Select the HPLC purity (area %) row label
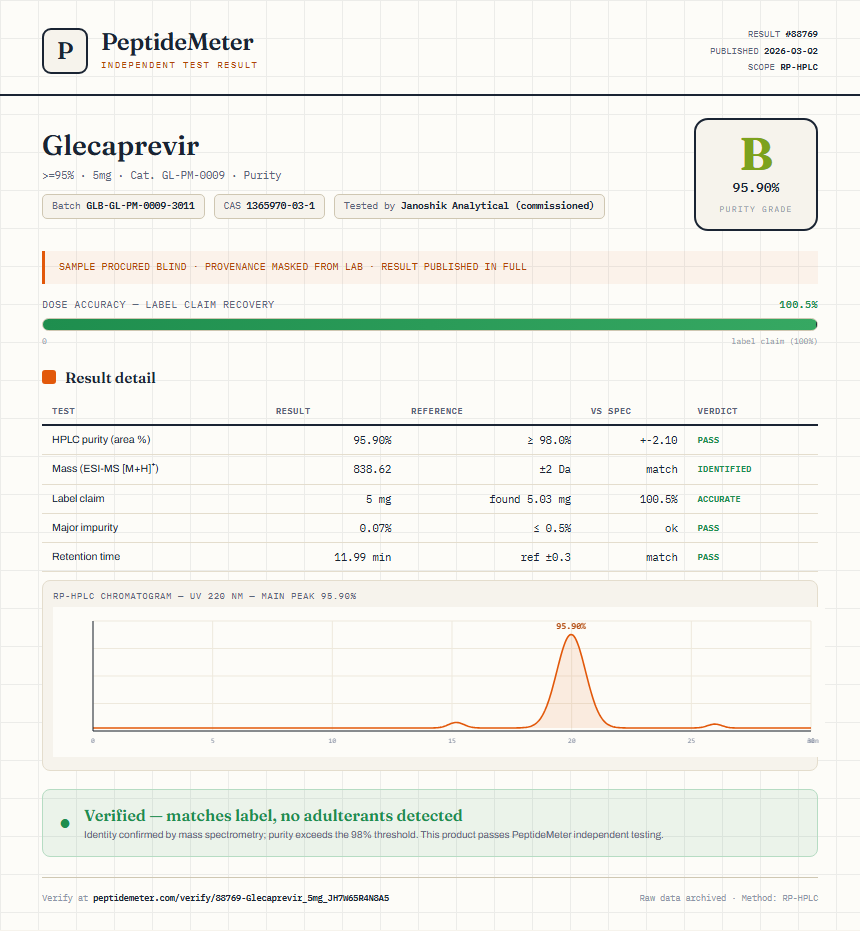The width and height of the screenshot is (860, 931). click(x=101, y=439)
